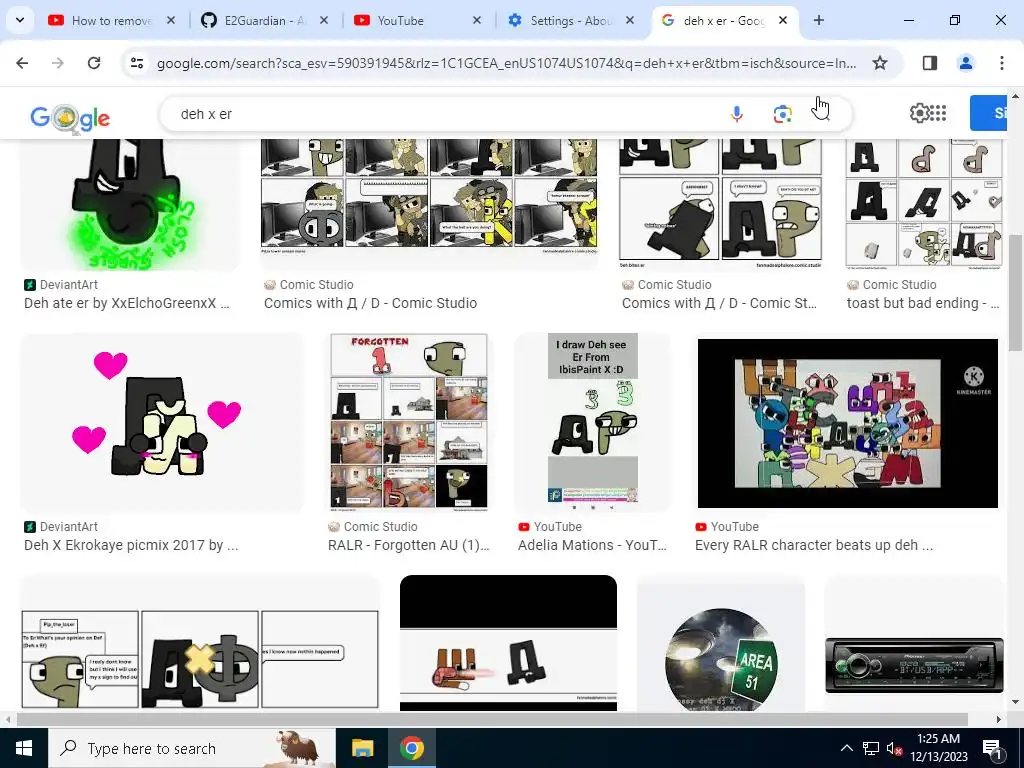Click the Windows taskbar search box
This screenshot has width=1024, height=768.
point(191,748)
